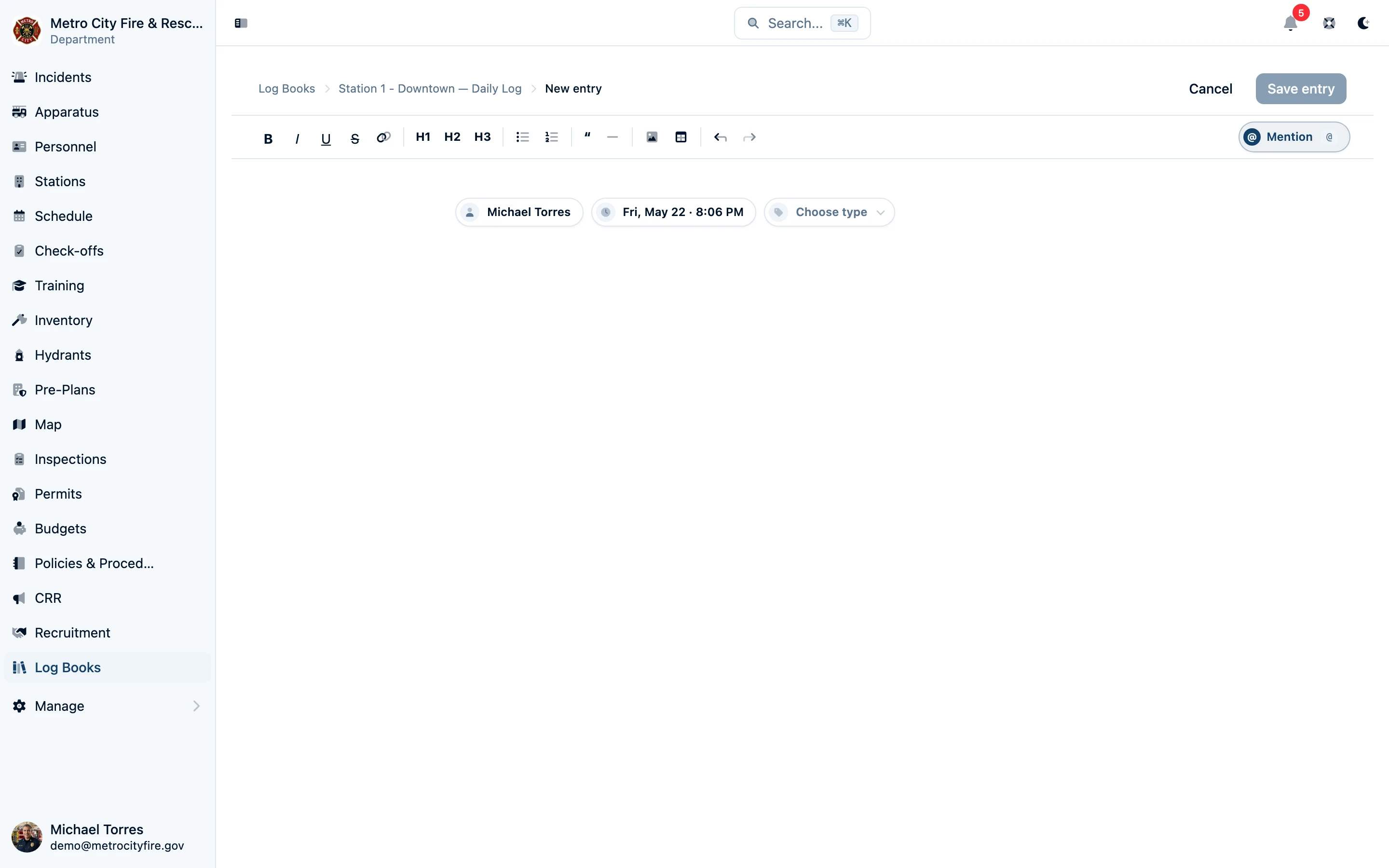
Task: Go to Hydrants
Action: click(108, 355)
